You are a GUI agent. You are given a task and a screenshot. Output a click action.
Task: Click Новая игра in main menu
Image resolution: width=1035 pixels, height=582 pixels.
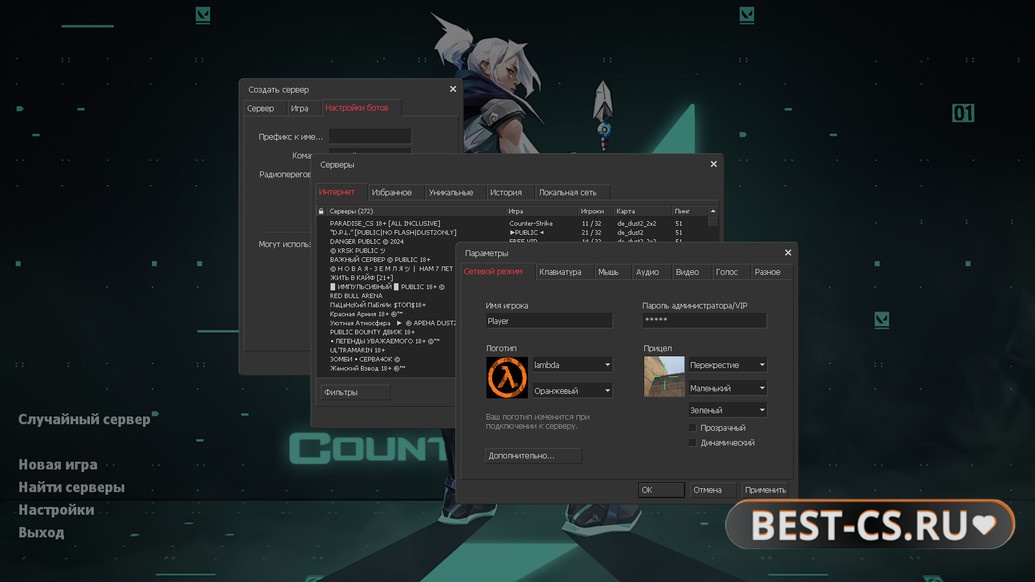point(58,465)
